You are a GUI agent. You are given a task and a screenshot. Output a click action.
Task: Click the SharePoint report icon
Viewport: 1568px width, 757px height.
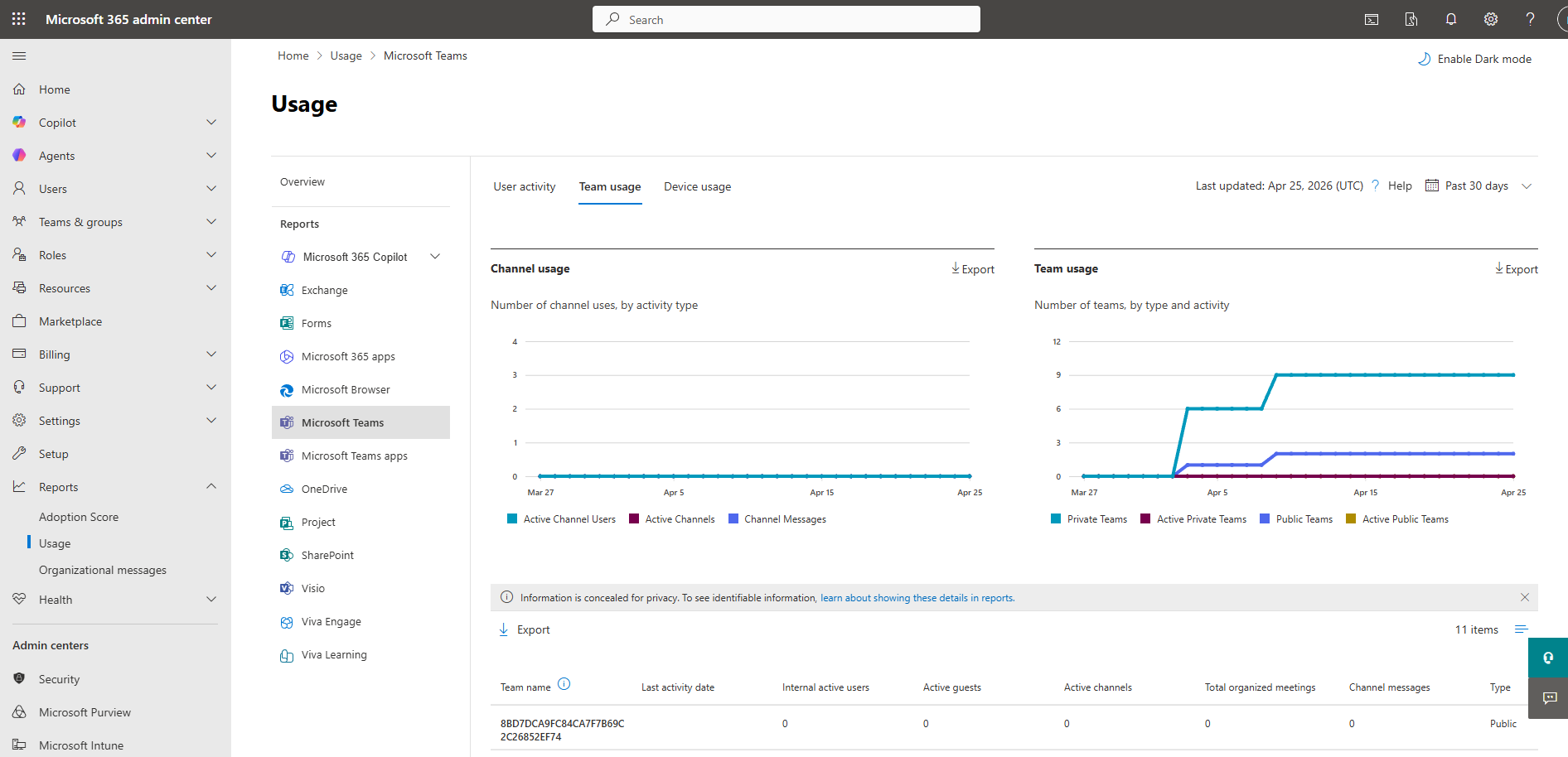click(287, 555)
